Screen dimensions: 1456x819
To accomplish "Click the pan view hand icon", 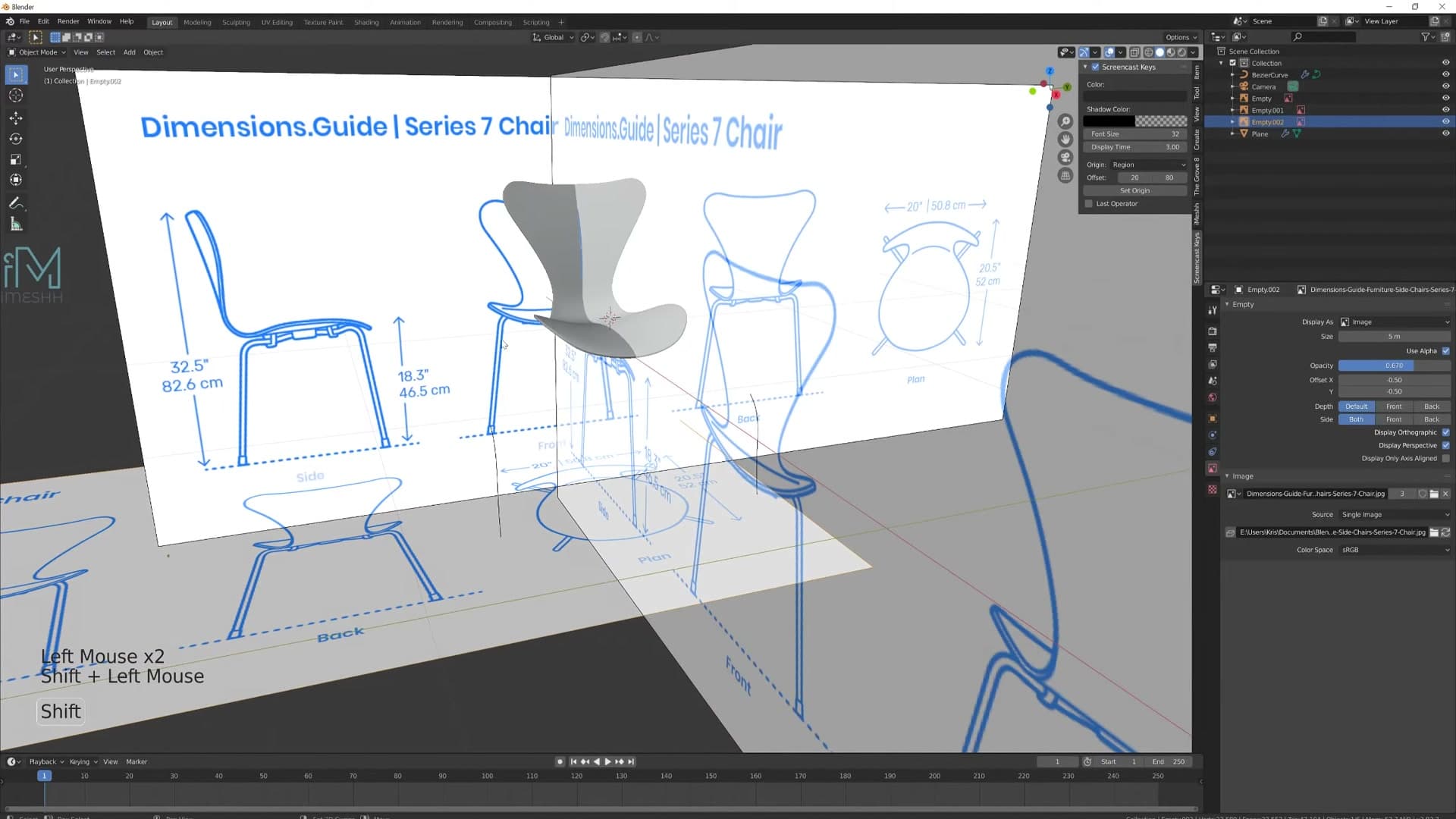I will point(1065,140).
